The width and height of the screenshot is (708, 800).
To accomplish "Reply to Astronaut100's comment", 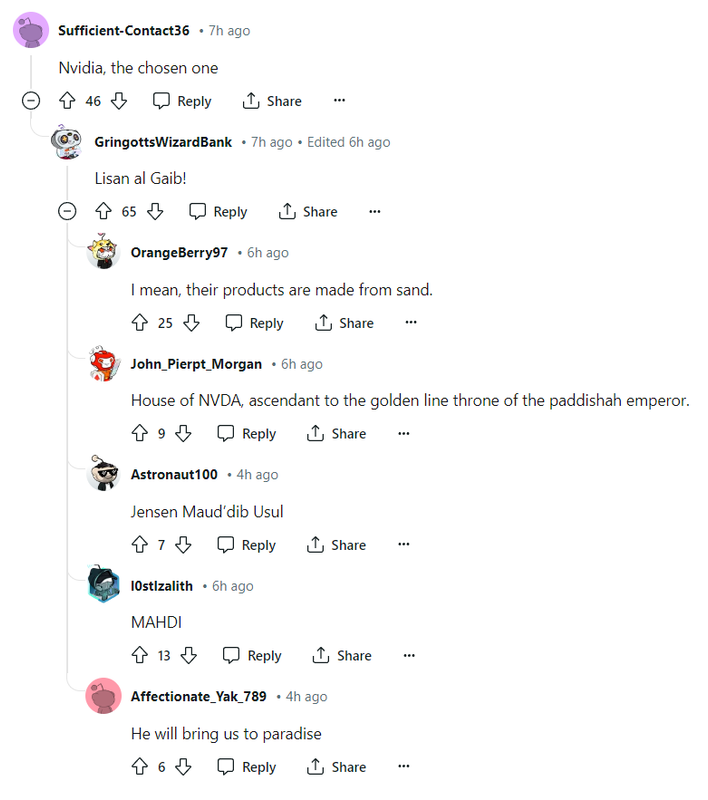I will (246, 544).
